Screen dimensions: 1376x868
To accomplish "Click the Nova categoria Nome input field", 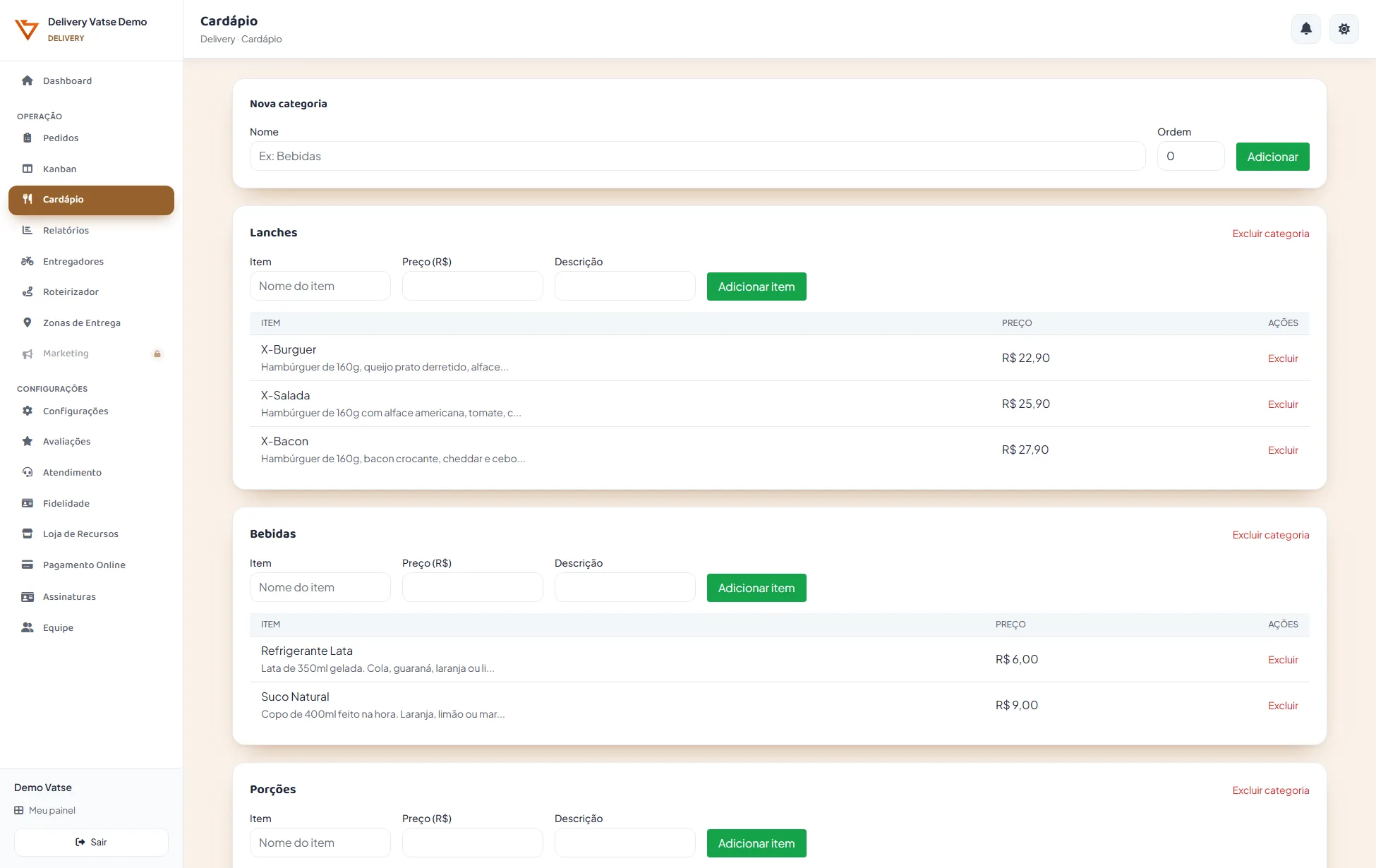I will pyautogui.click(x=697, y=156).
